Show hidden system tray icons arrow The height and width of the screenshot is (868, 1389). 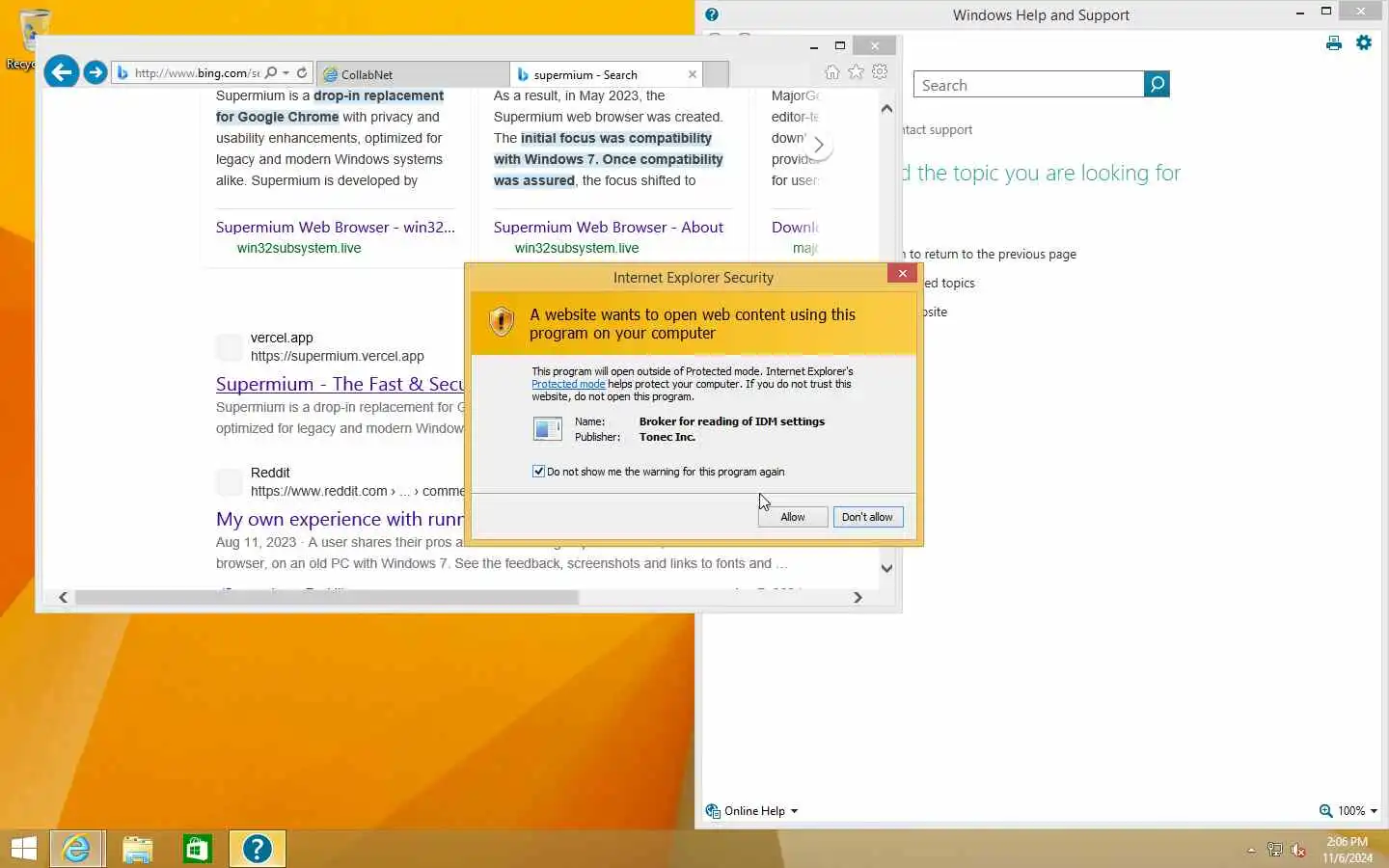pos(1251,850)
